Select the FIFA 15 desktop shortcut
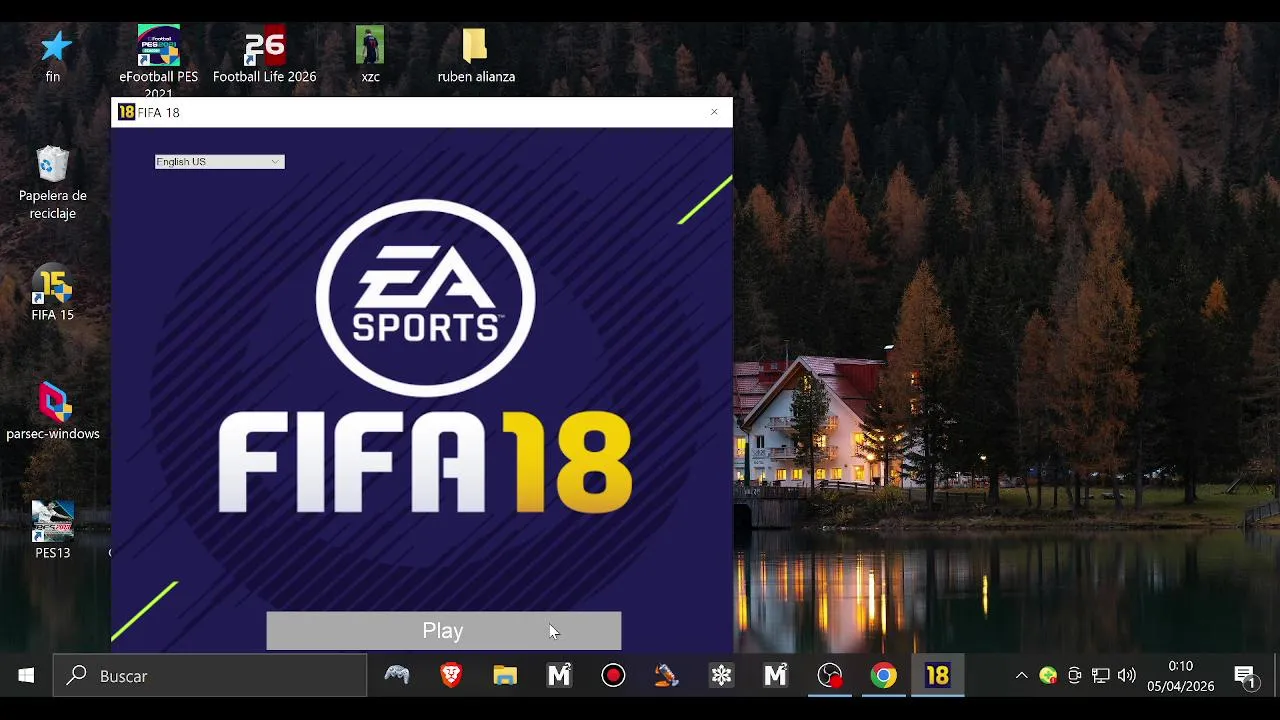The width and height of the screenshot is (1280, 720). (x=53, y=293)
